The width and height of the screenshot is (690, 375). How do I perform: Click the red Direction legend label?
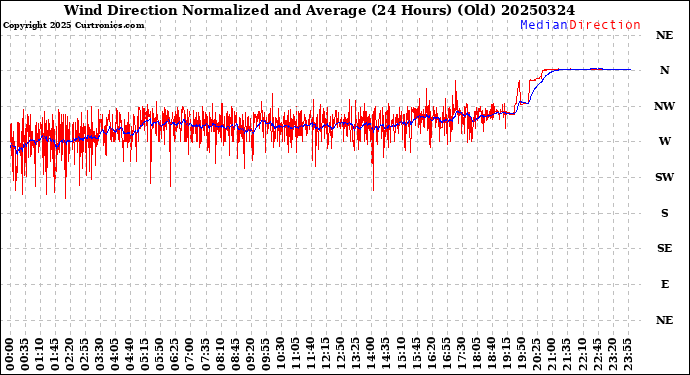[x=605, y=25]
